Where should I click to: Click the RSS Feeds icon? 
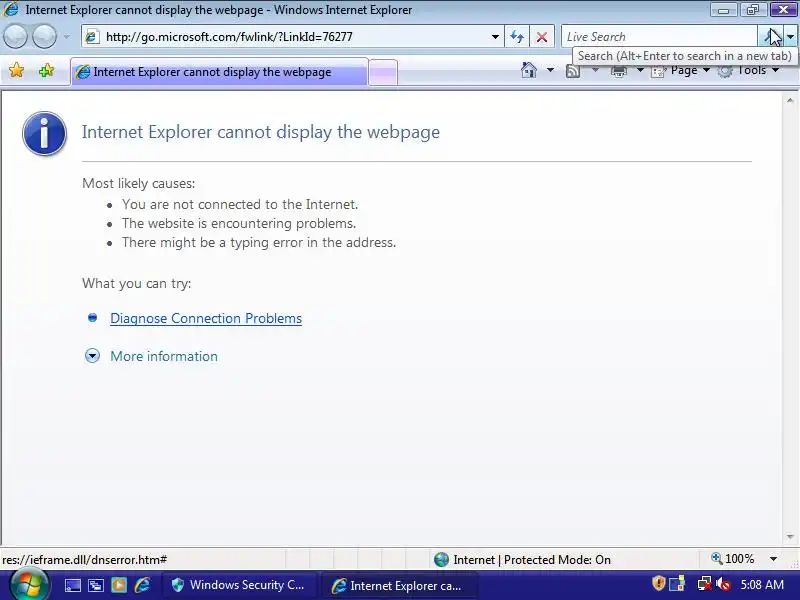tap(573, 71)
